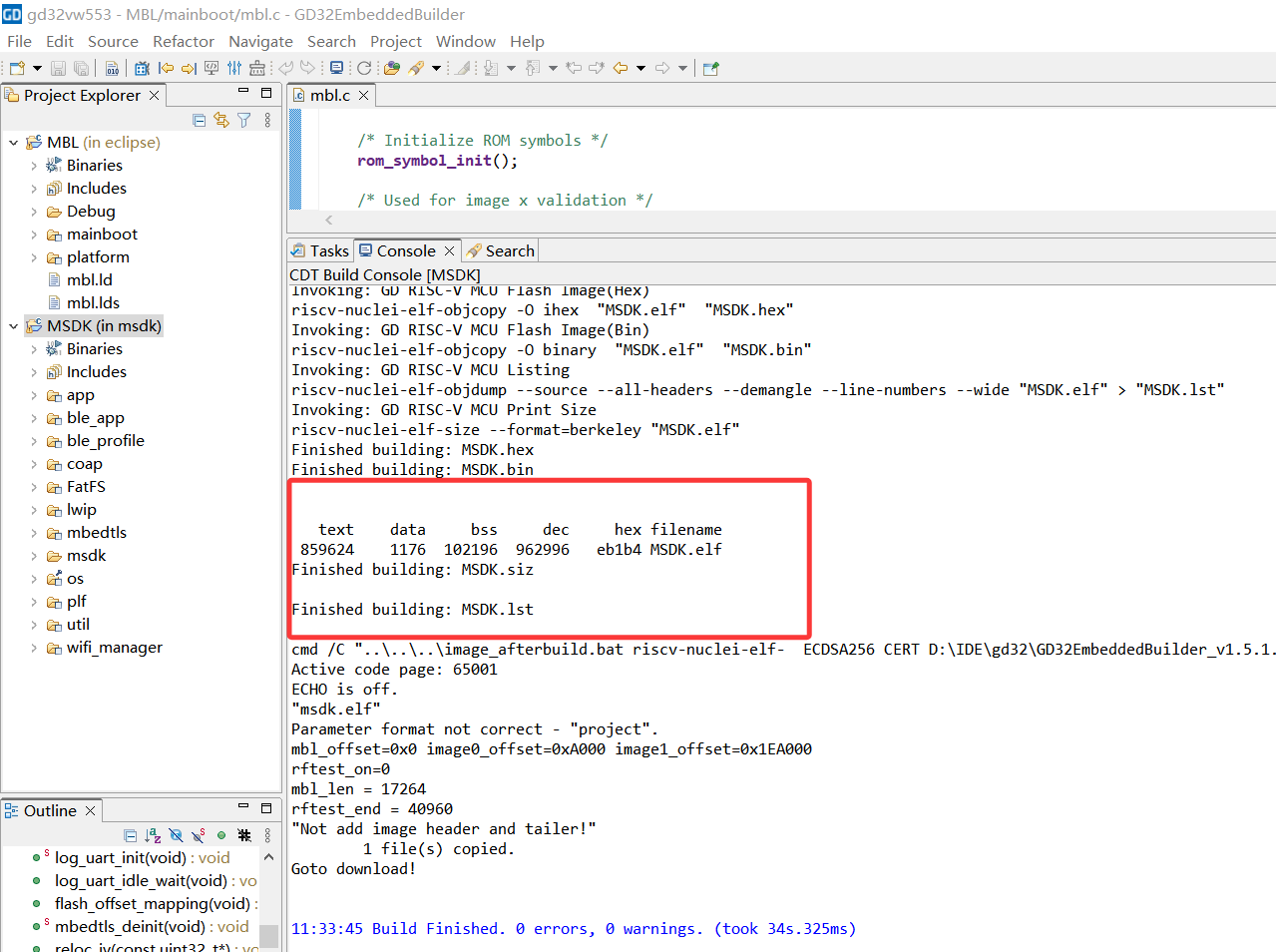Open the Navigate menu
The width and height of the screenshot is (1276, 952).
point(260,41)
